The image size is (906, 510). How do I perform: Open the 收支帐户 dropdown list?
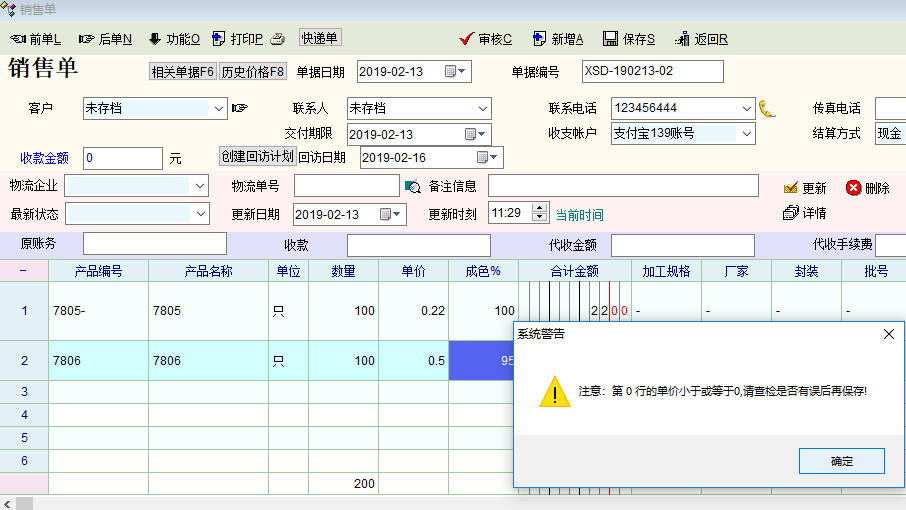(x=746, y=133)
